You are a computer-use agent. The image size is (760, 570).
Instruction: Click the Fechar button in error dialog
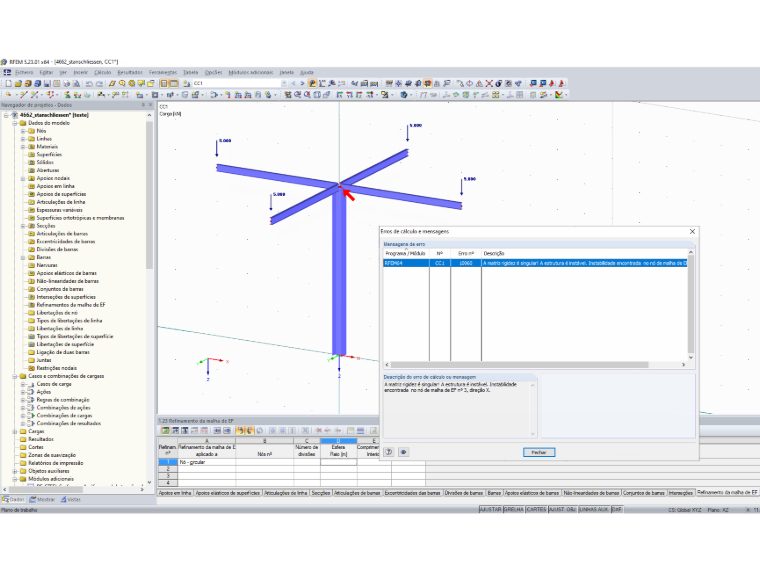539,452
